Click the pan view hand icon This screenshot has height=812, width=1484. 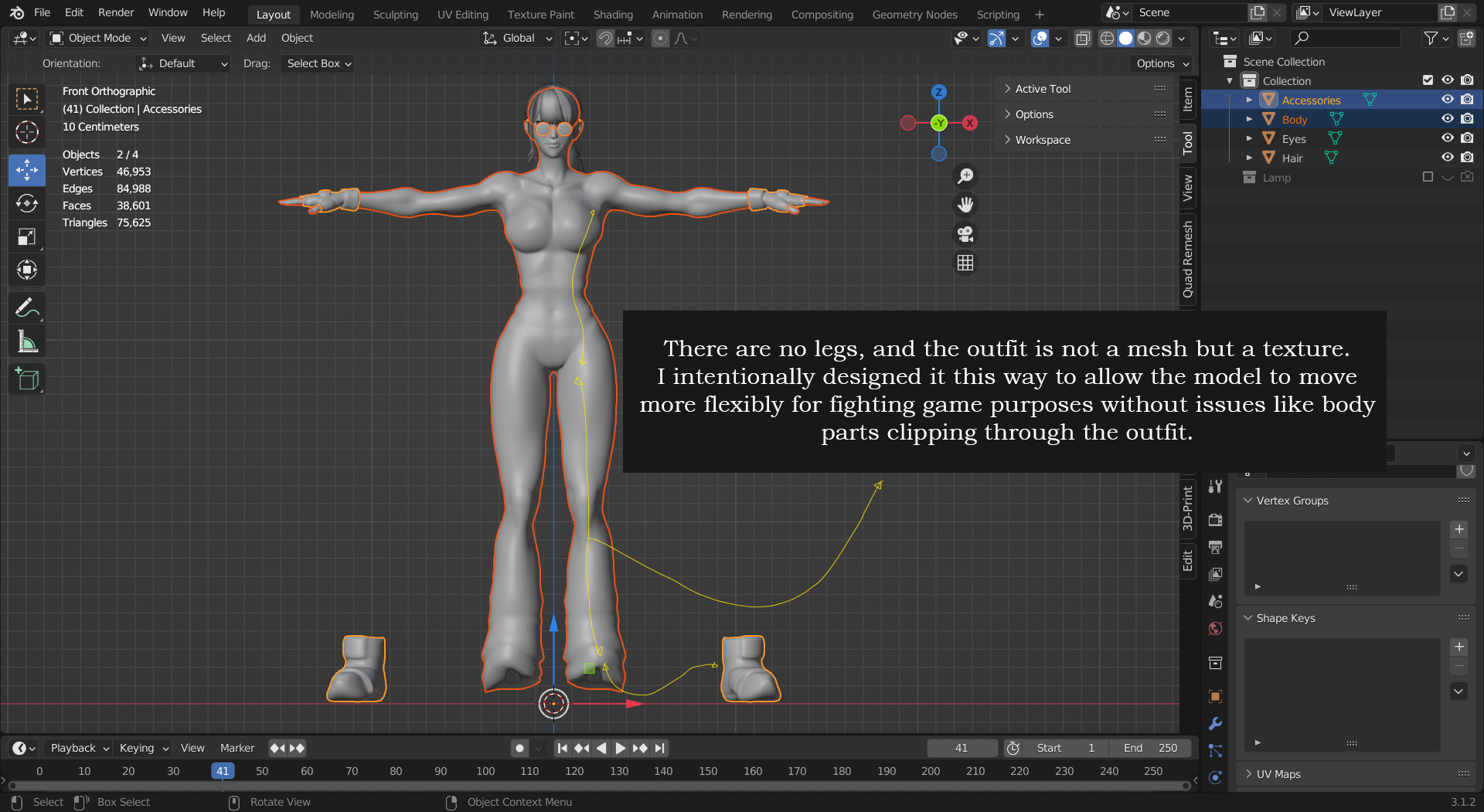(x=965, y=205)
